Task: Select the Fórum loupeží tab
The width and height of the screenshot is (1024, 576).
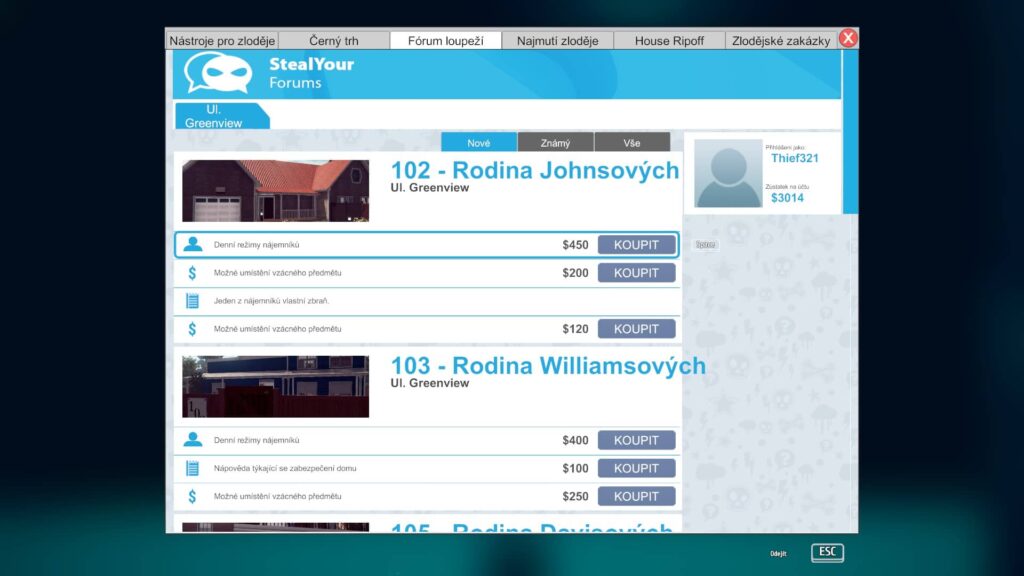Action: 445,40
